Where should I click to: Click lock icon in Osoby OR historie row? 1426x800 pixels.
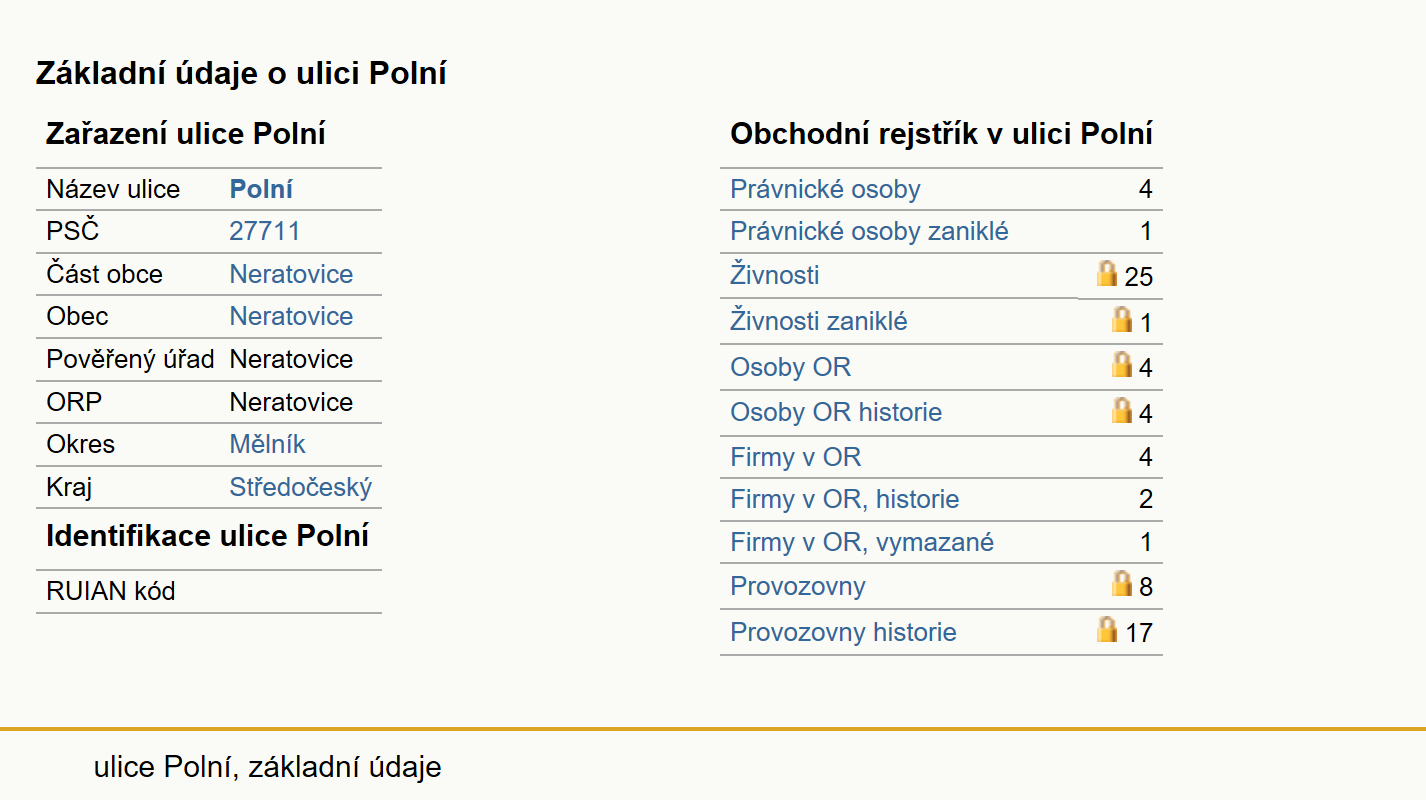pos(1122,410)
